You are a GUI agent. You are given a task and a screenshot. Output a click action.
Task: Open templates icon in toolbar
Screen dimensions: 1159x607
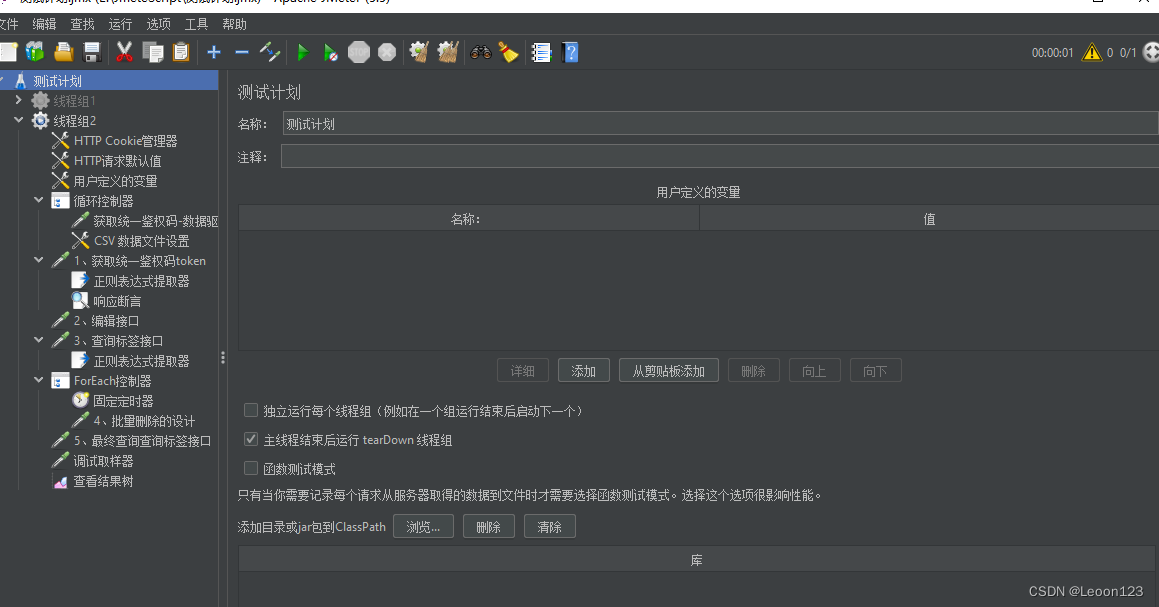coord(35,52)
